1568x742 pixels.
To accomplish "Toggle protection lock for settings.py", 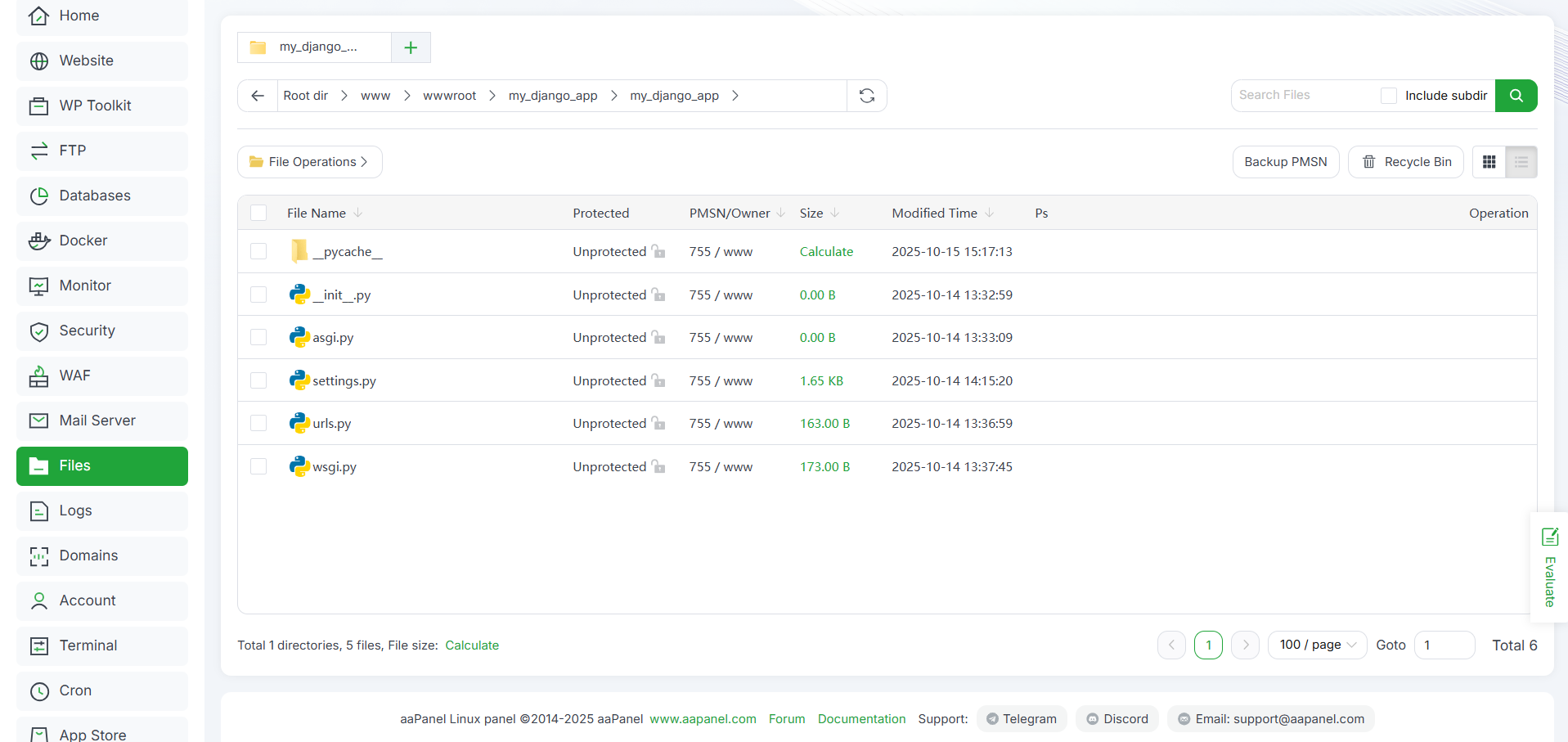I will point(658,380).
